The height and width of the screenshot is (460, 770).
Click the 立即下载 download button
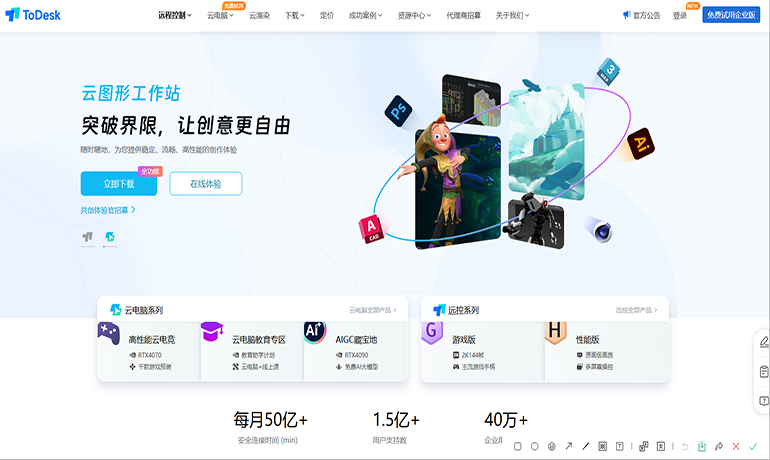[x=119, y=184]
